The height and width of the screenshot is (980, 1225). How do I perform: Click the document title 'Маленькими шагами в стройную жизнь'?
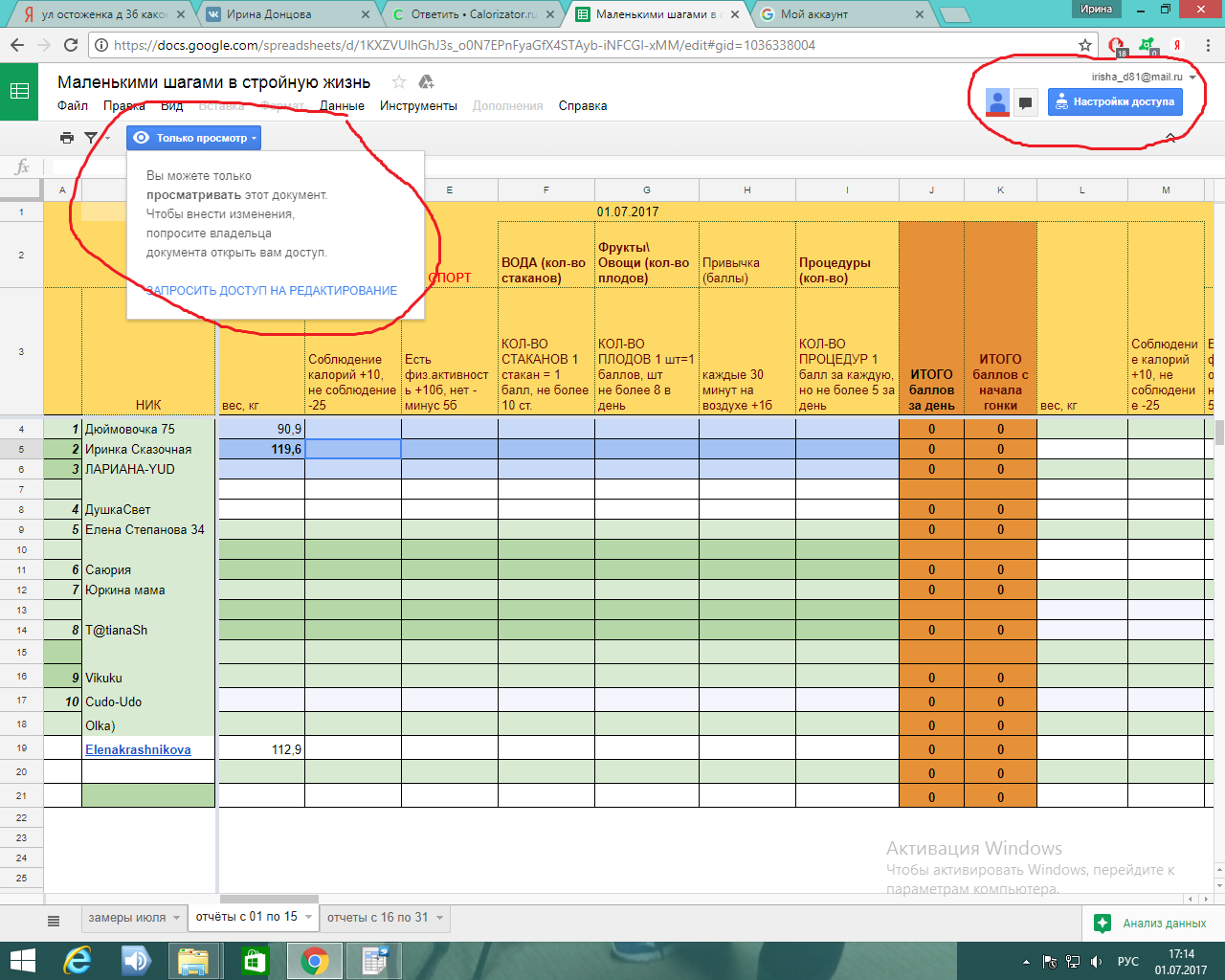click(213, 82)
